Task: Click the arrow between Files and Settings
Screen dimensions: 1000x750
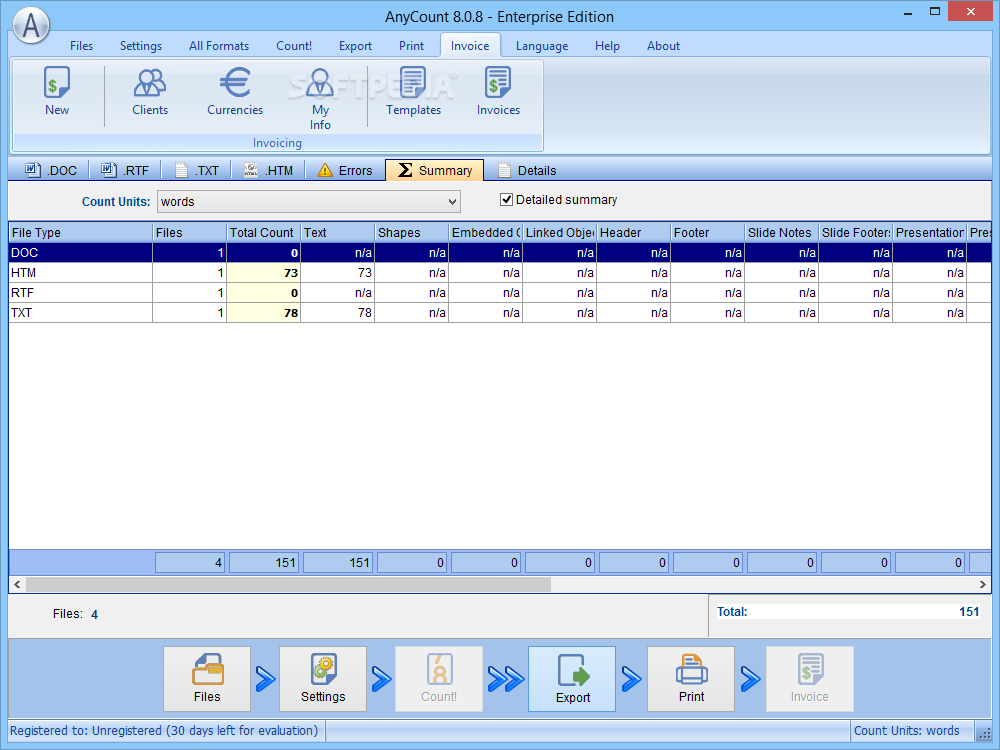Action: [265, 679]
